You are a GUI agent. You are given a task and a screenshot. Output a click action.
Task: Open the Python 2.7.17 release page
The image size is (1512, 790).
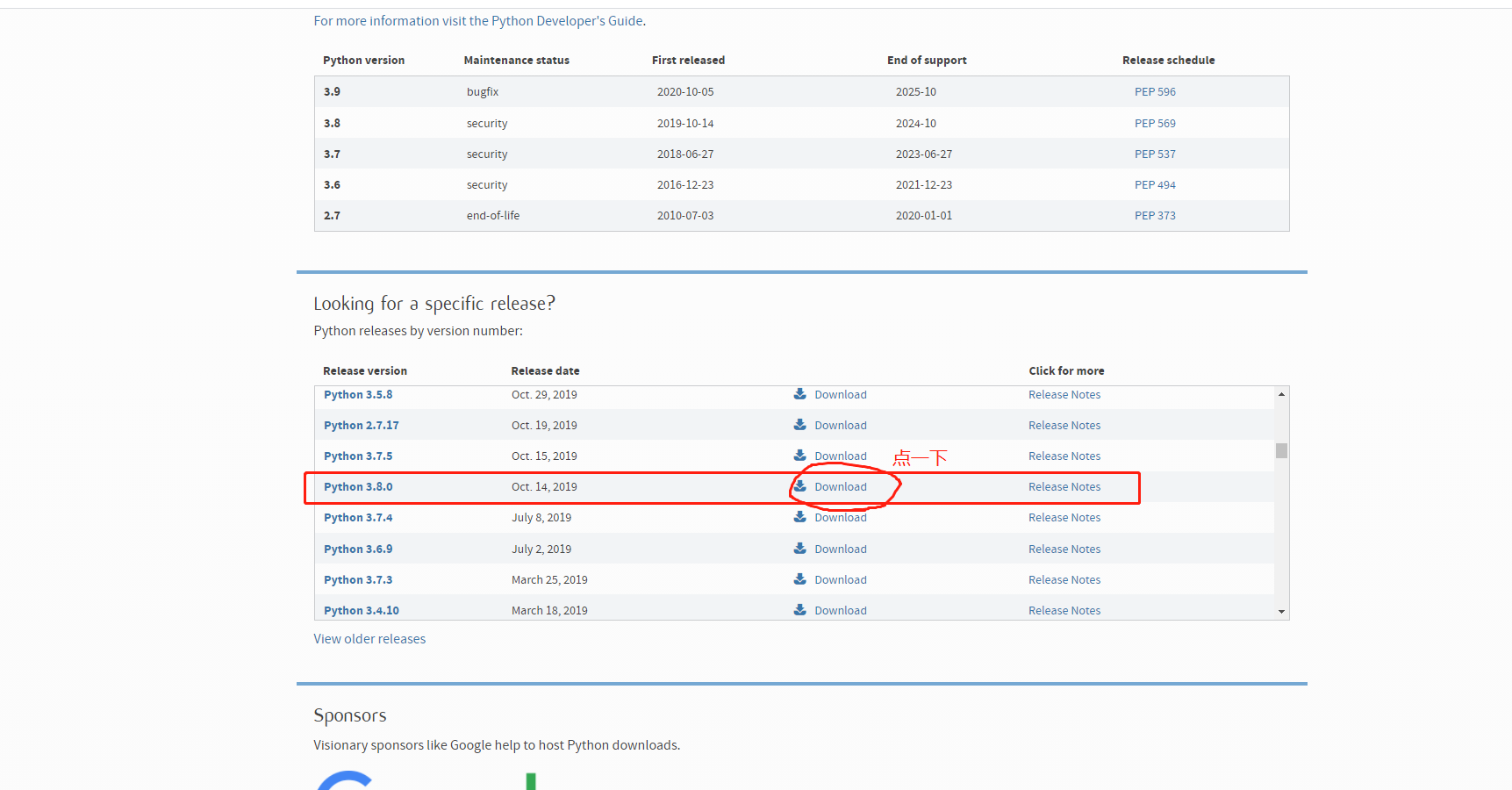pyautogui.click(x=362, y=425)
